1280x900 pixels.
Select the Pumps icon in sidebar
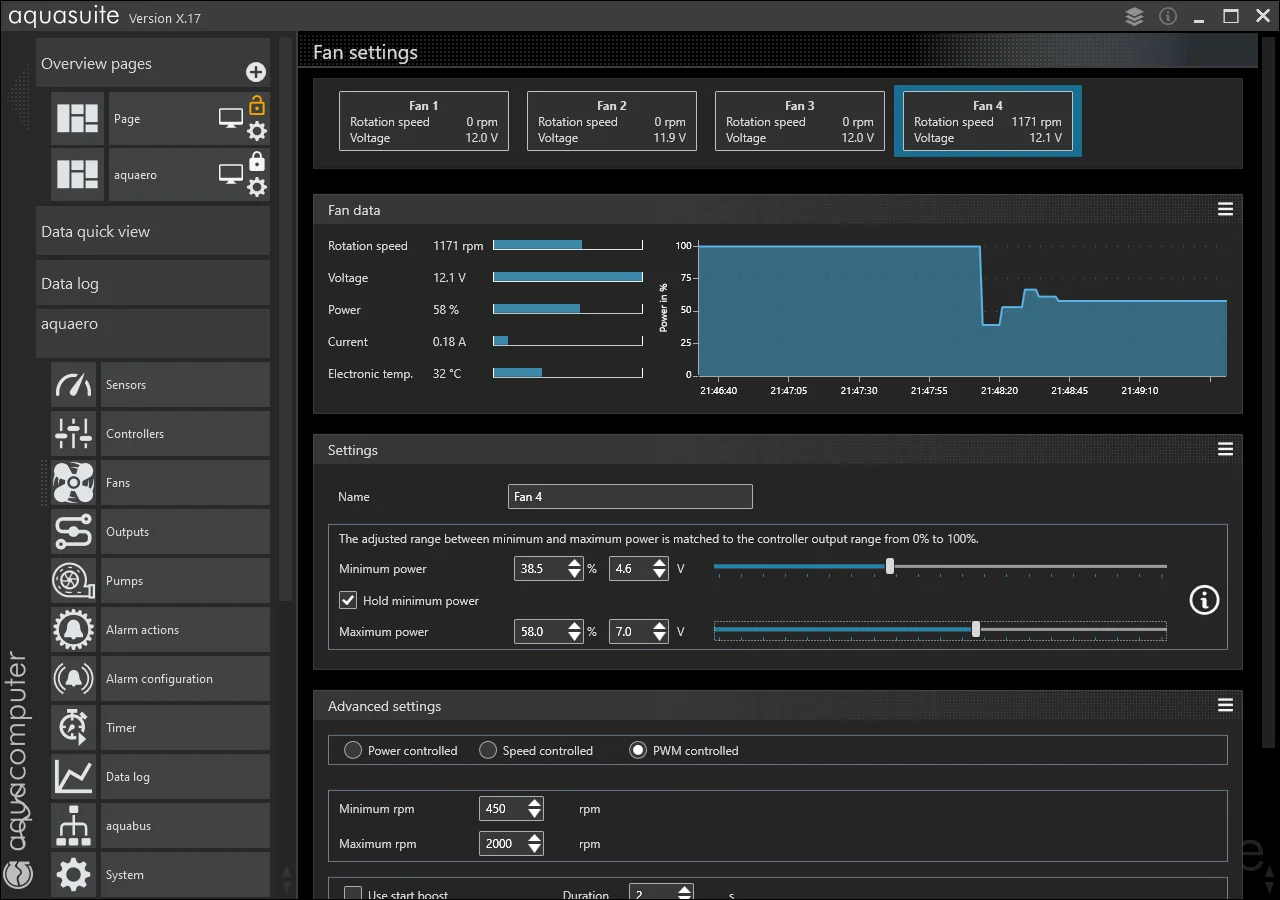[74, 581]
